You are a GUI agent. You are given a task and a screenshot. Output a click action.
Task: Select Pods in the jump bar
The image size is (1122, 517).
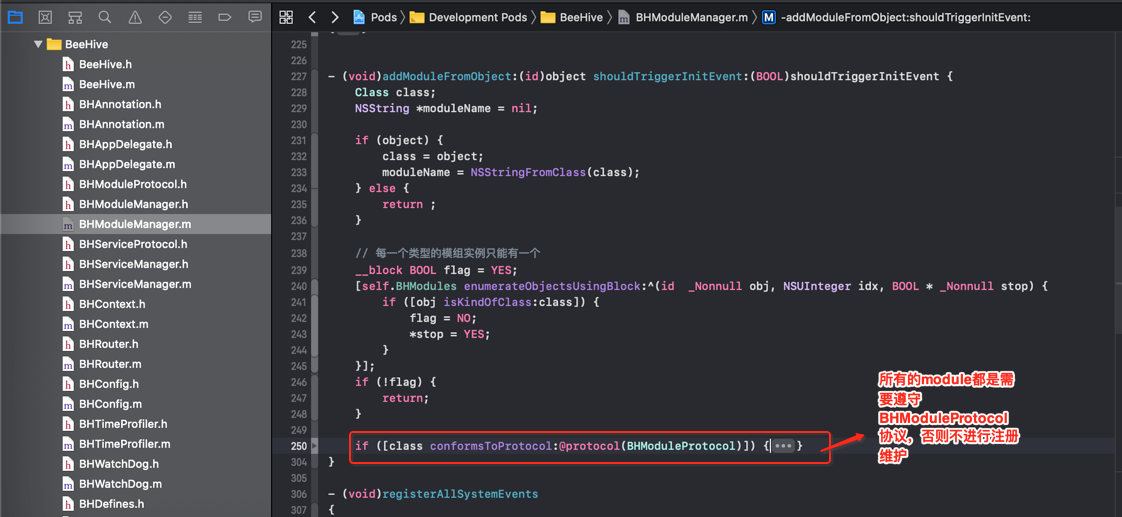[x=375, y=17]
